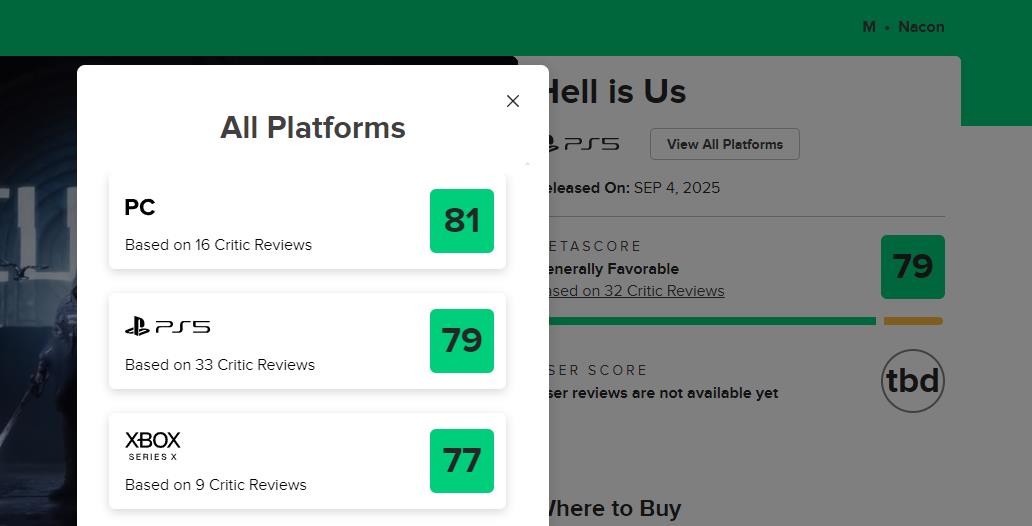Viewport: 1032px width, 526px height.
Task: Click the Based on 9 Critic Reviews text
Action: [x=216, y=485]
